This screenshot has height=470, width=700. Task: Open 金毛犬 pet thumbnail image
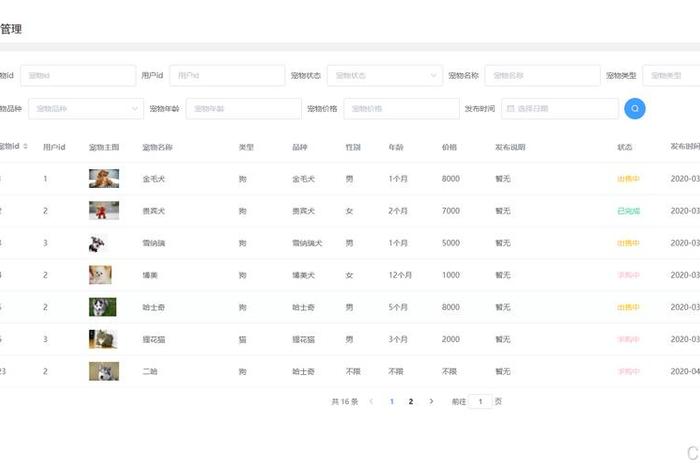point(104,179)
